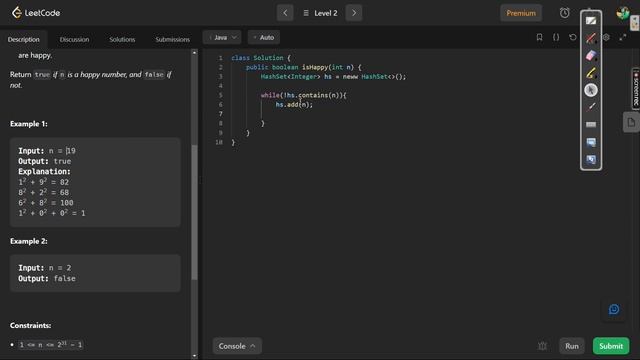Switch to the Description tab

tap(24, 39)
